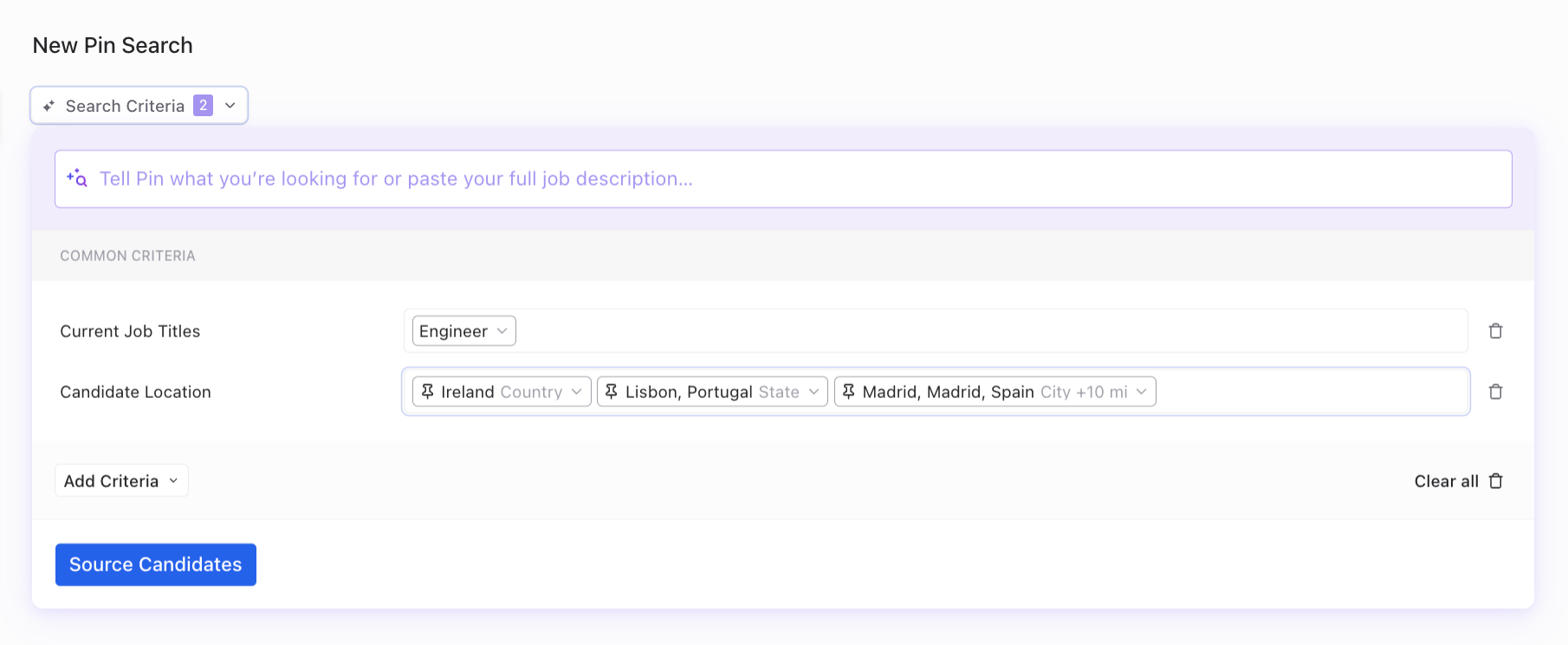Open the Ireland Country location dropdown
Viewport: 1568px width, 645px height.
click(x=576, y=392)
